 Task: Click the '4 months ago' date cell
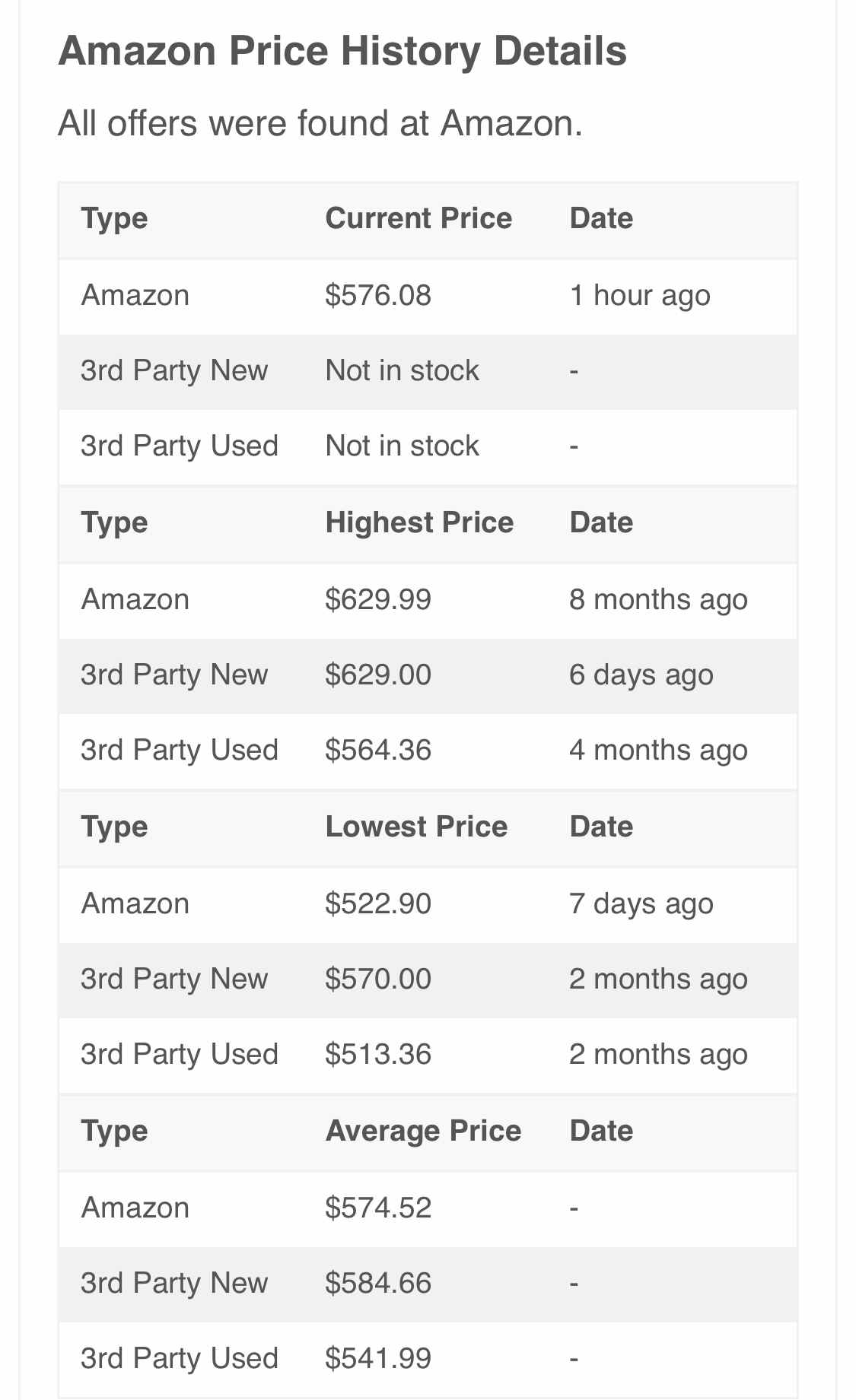click(x=658, y=751)
